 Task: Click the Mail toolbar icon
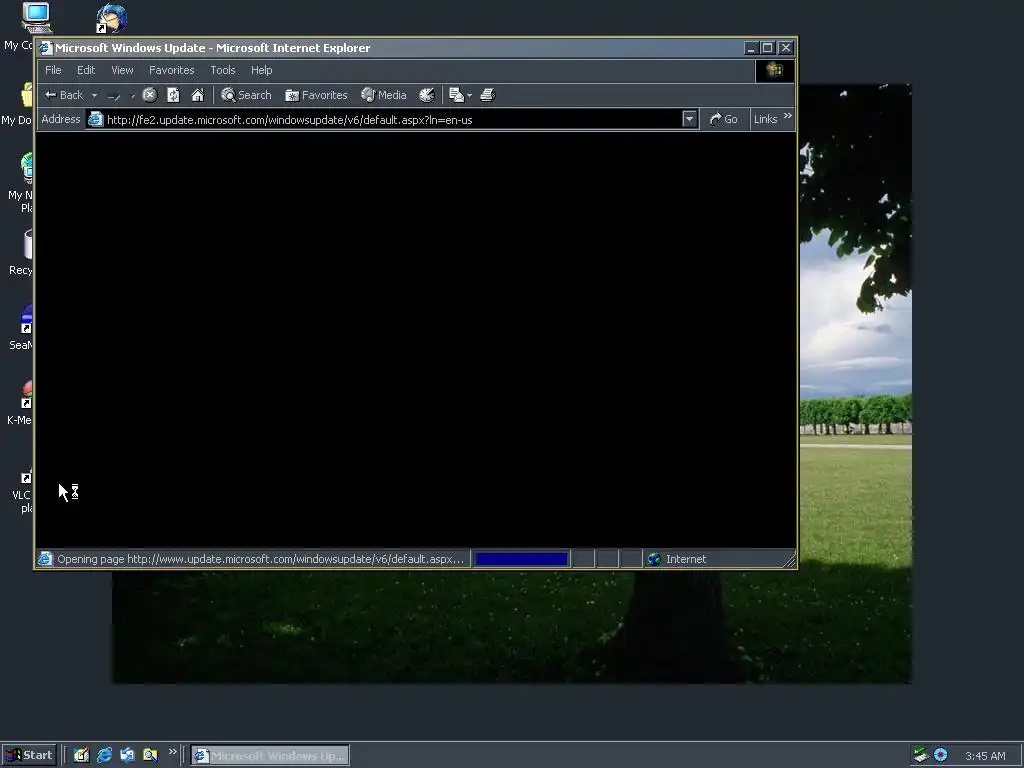coord(456,95)
